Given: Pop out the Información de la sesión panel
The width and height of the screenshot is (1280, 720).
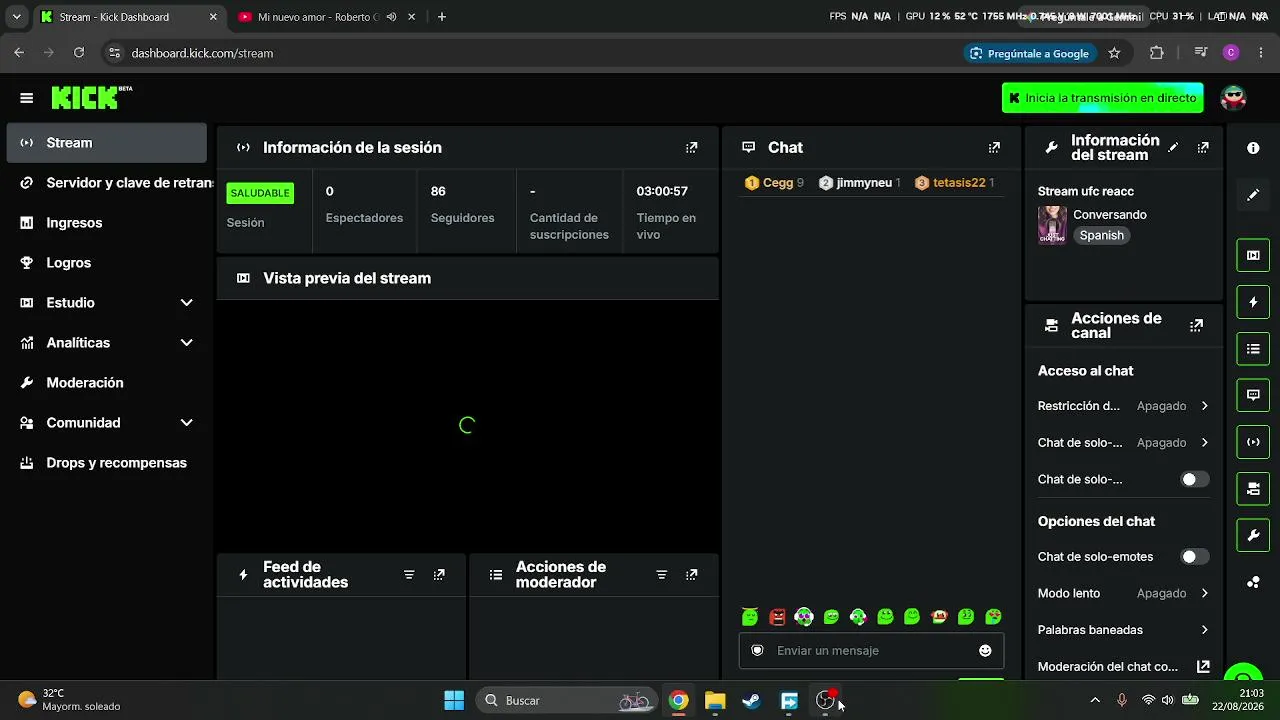Looking at the screenshot, I should click(691, 148).
